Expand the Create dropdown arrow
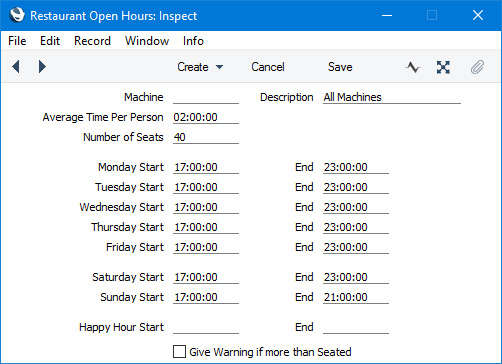 pyautogui.click(x=219, y=67)
